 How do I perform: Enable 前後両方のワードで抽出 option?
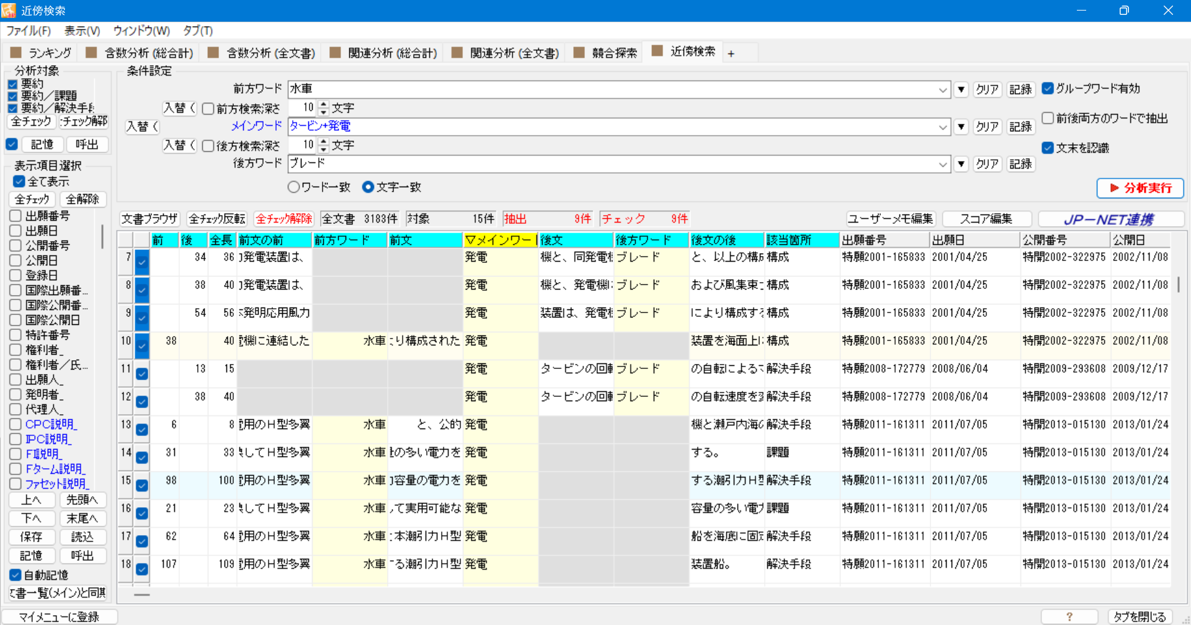click(x=1047, y=118)
